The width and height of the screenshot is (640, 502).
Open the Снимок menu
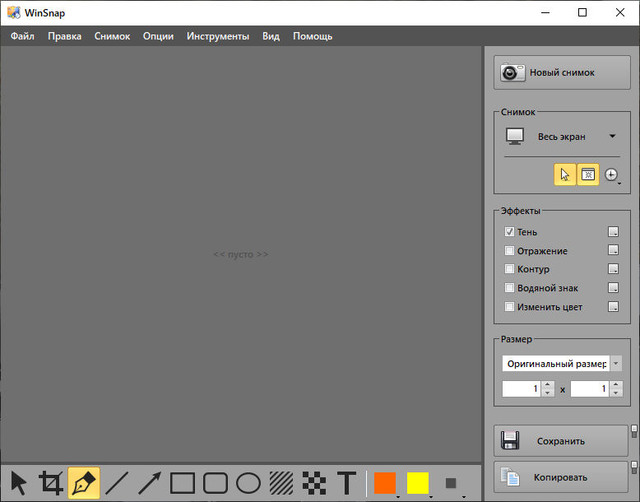pos(112,36)
